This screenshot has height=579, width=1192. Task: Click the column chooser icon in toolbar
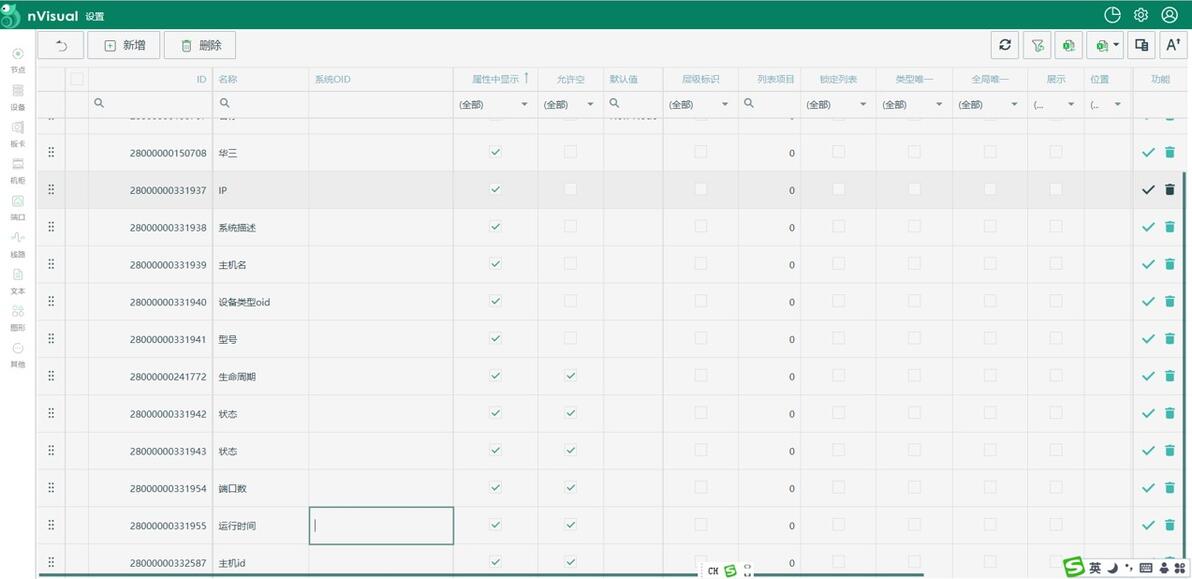tap(1141, 45)
